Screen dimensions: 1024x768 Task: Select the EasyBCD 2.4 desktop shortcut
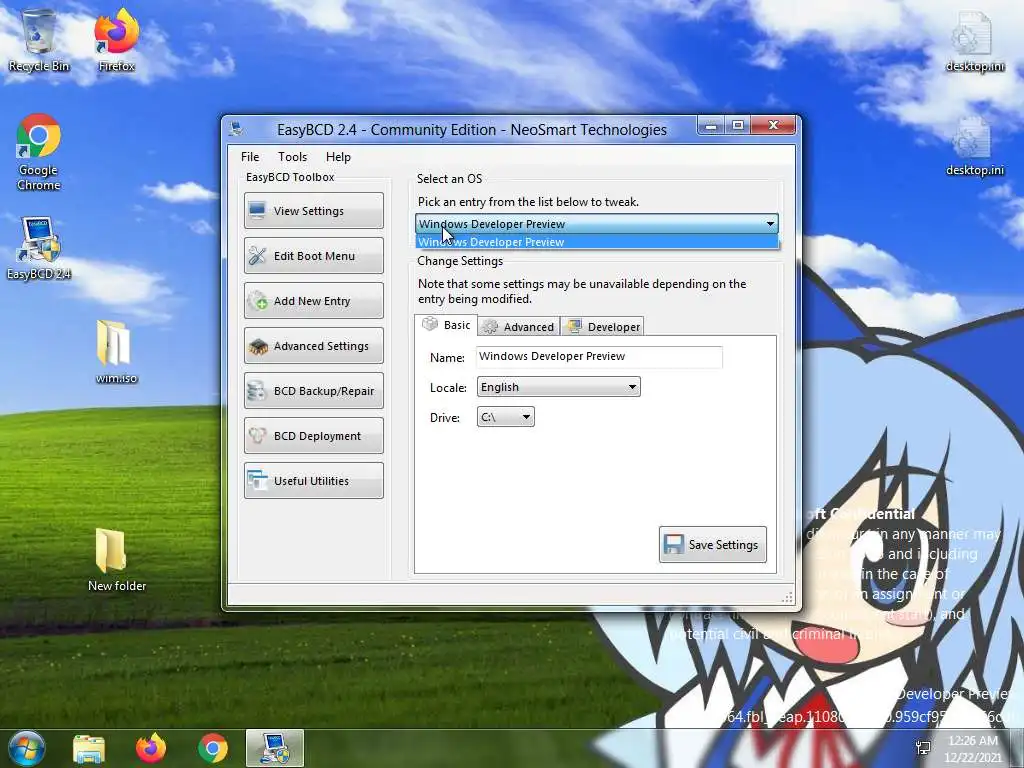point(39,248)
